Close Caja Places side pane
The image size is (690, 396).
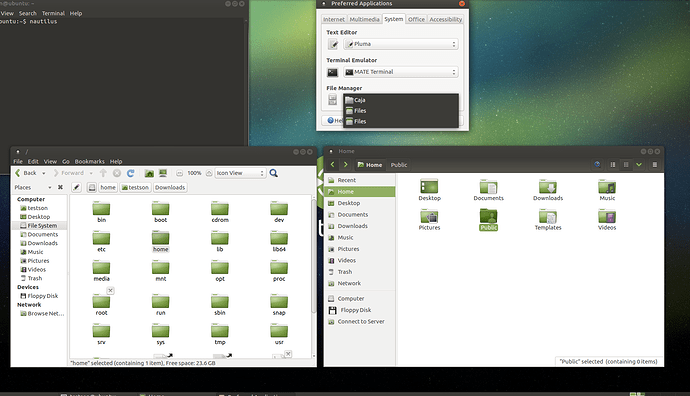60,187
